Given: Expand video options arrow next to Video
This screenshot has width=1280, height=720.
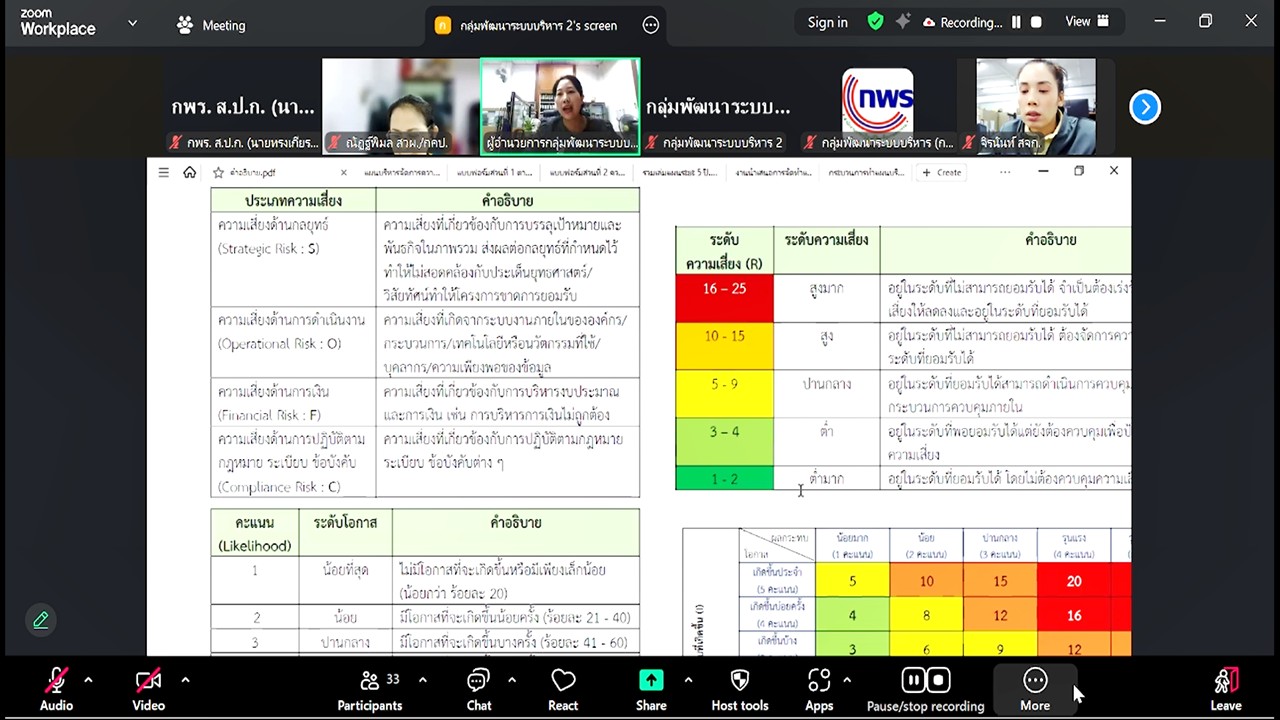Looking at the screenshot, I should point(185,680).
